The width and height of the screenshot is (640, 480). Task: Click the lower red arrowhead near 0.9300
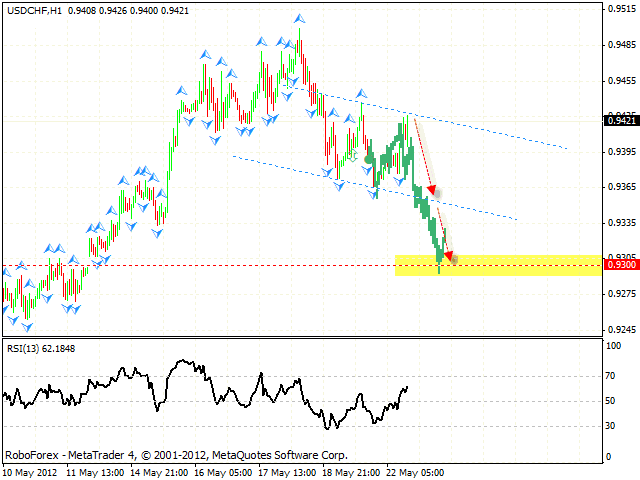pyautogui.click(x=449, y=255)
